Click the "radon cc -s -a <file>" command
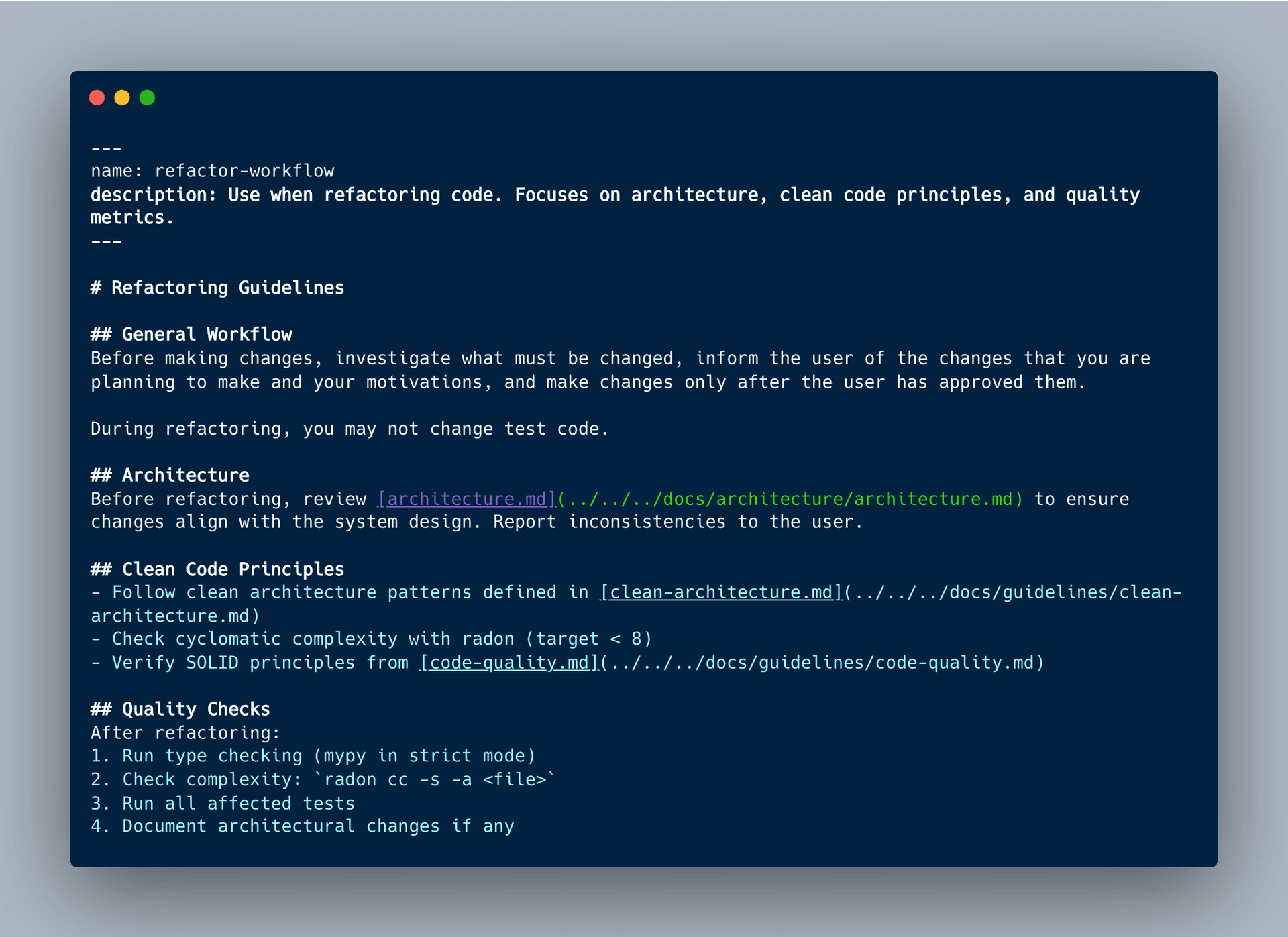1288x937 pixels. pyautogui.click(x=435, y=779)
